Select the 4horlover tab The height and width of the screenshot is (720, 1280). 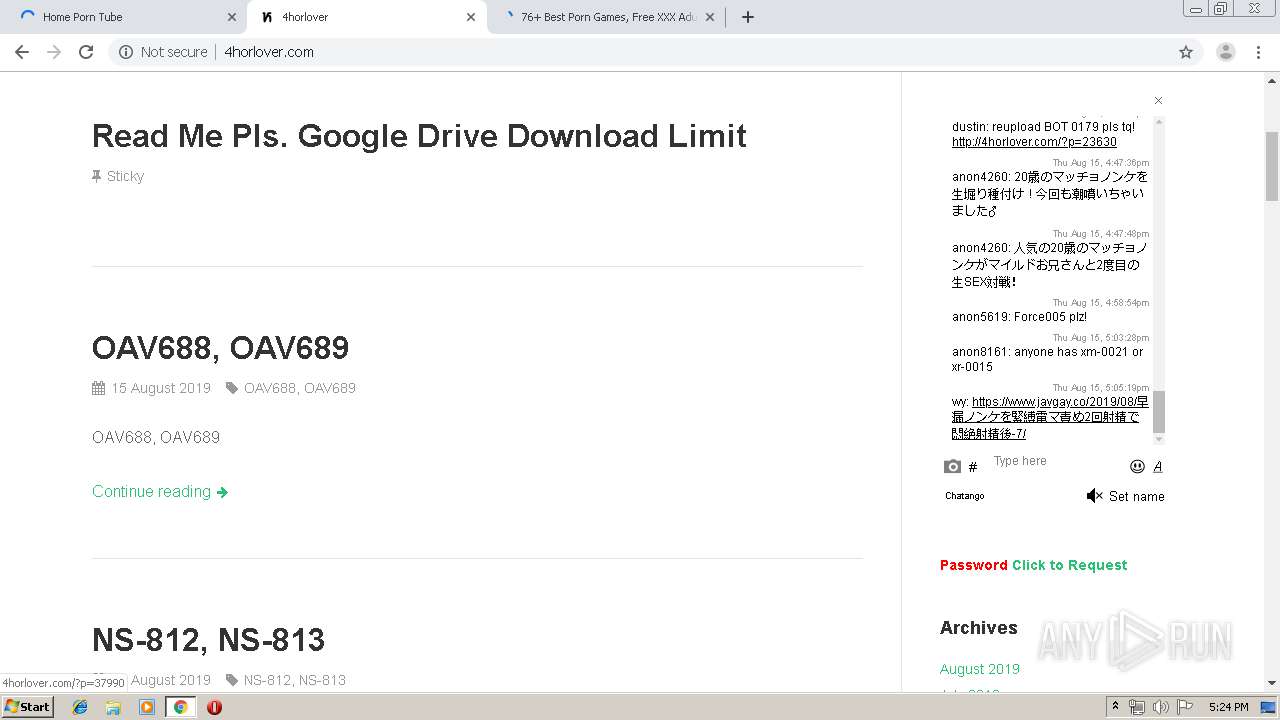coord(366,17)
